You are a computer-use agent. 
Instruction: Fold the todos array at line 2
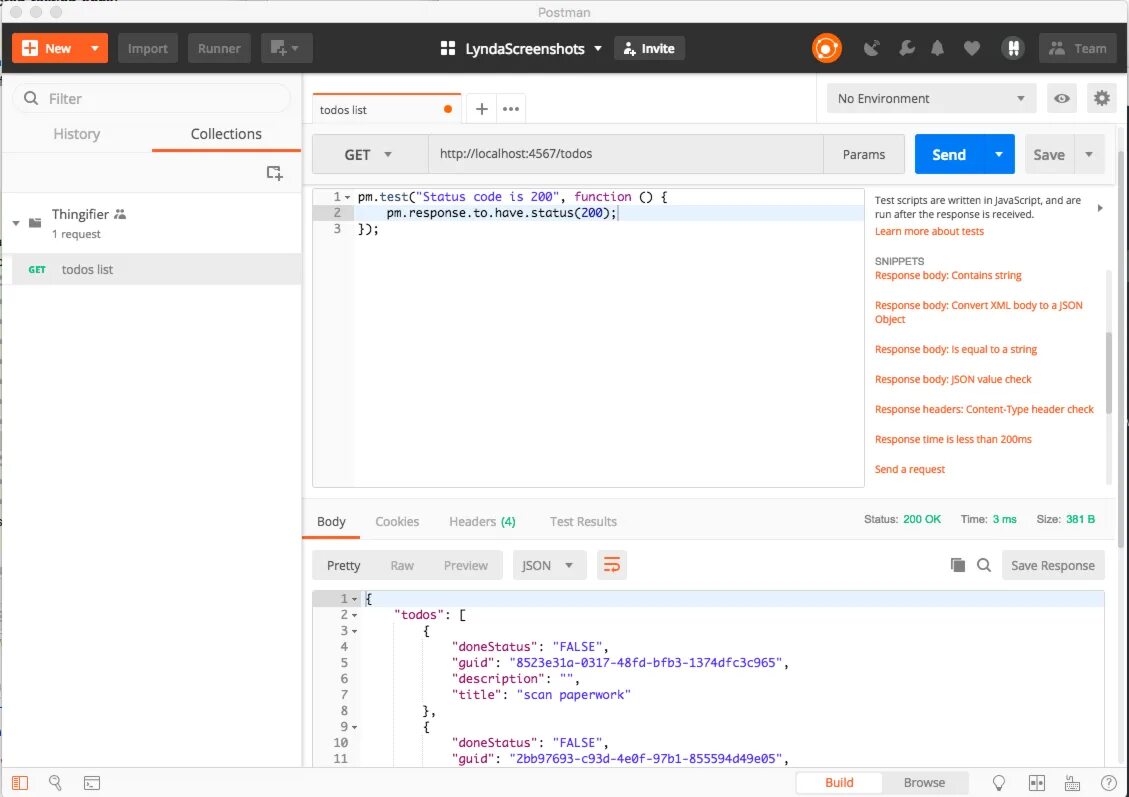point(354,616)
